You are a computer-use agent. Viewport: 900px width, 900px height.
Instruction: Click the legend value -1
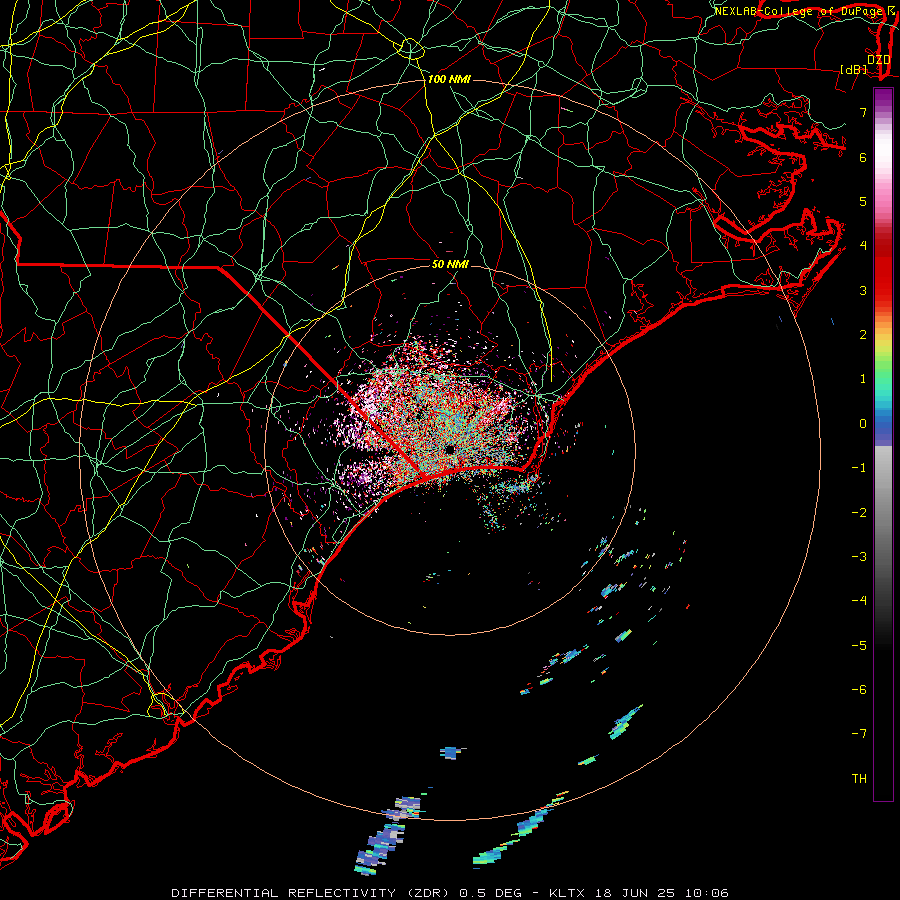(859, 468)
